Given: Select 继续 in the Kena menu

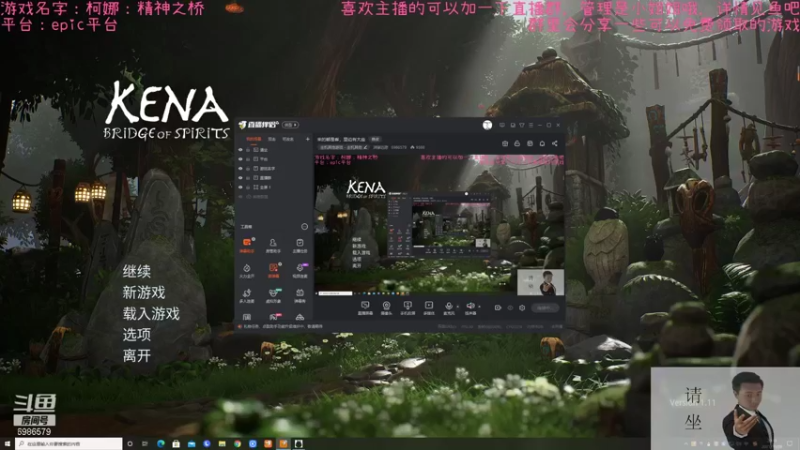Looking at the screenshot, I should coord(137,271).
